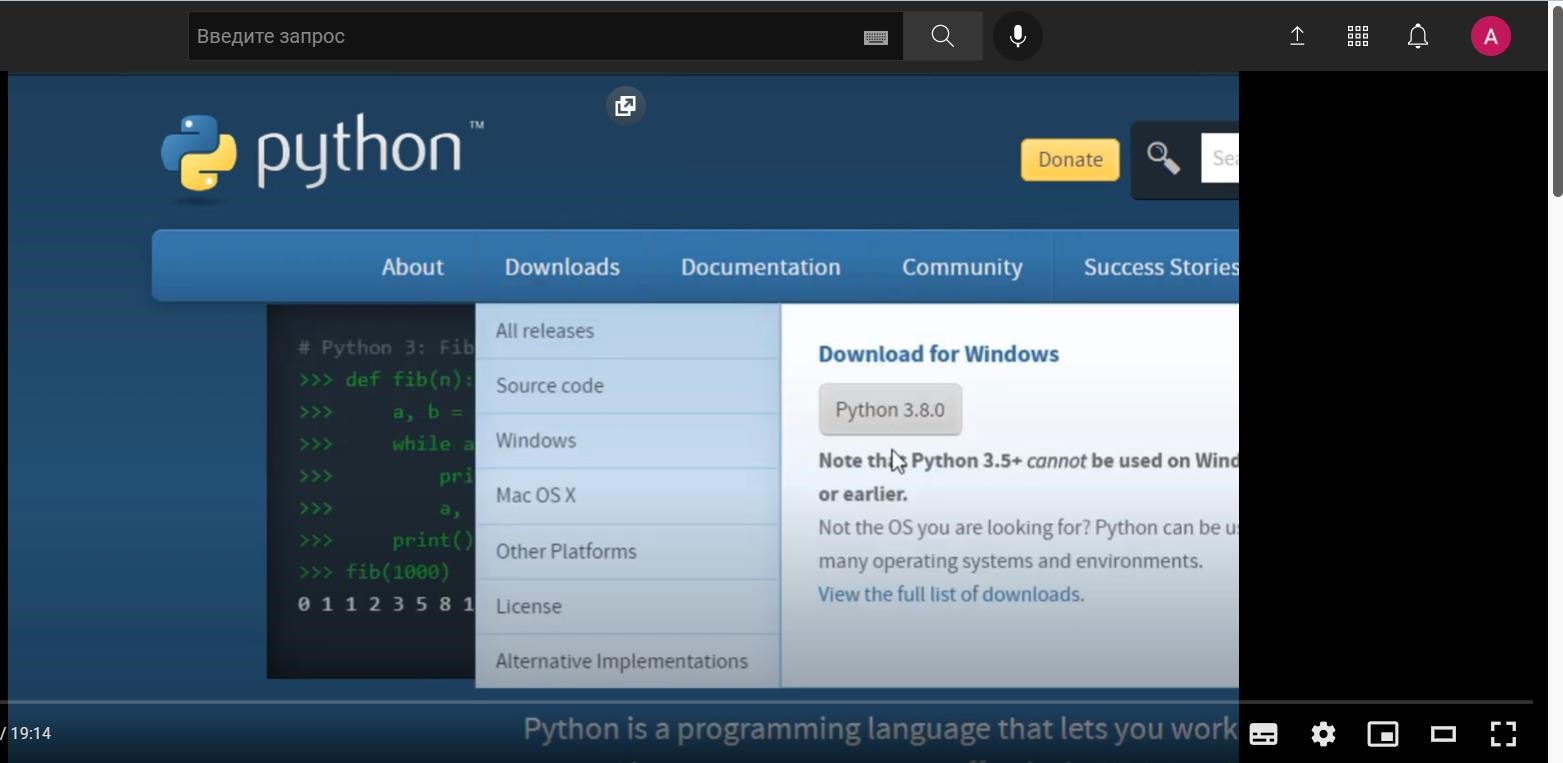This screenshot has height=763, width=1563.
Task: Open the notifications bell
Action: [1417, 36]
